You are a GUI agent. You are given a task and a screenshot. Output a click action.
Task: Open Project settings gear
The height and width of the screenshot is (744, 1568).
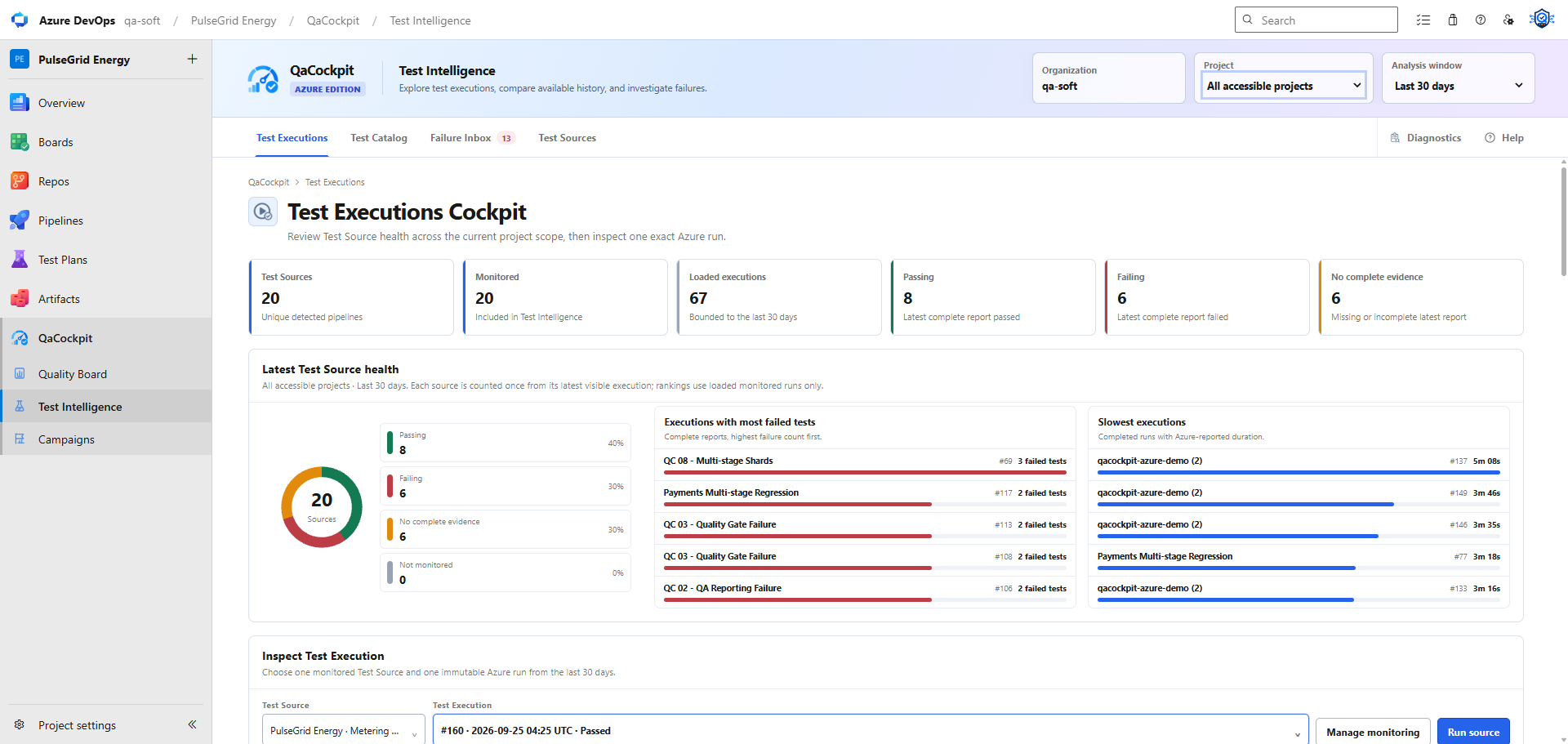coord(20,724)
